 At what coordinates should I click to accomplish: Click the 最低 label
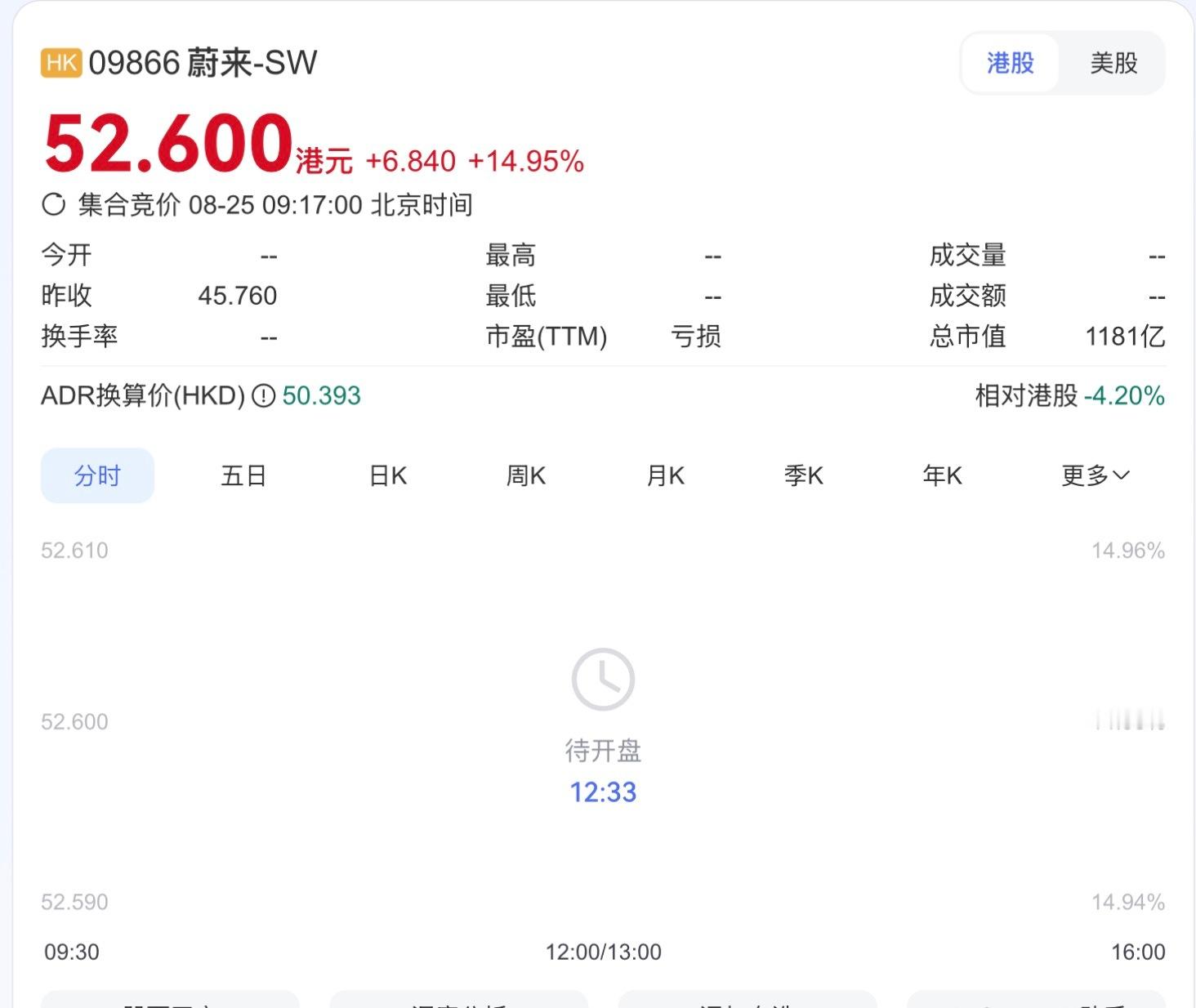click(x=511, y=296)
